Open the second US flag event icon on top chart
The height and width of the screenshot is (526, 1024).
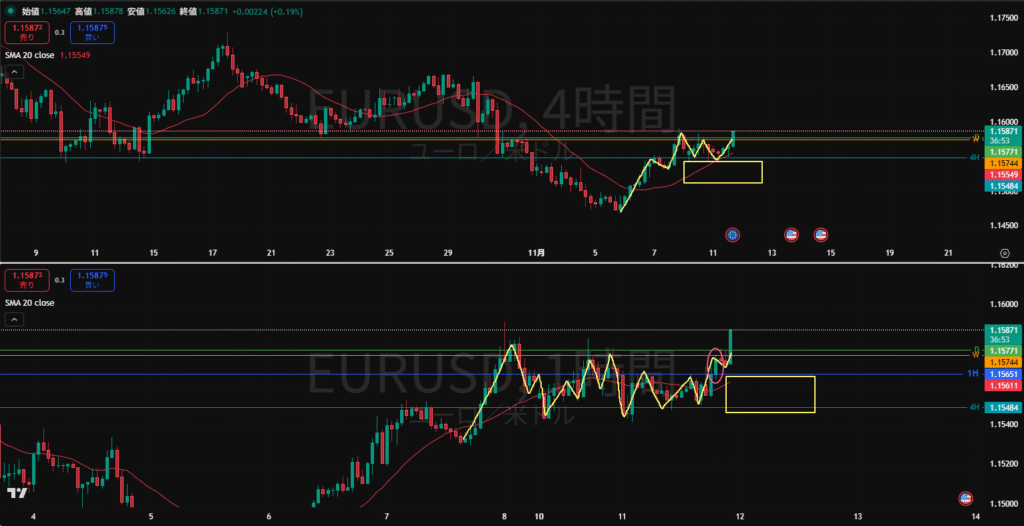pos(820,234)
